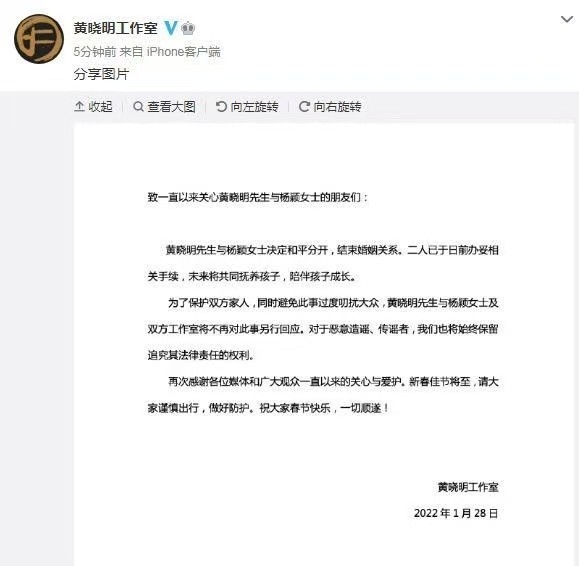Click the 2022年1月28日 date in the statement
579x566 pixels.
[x=456, y=513]
